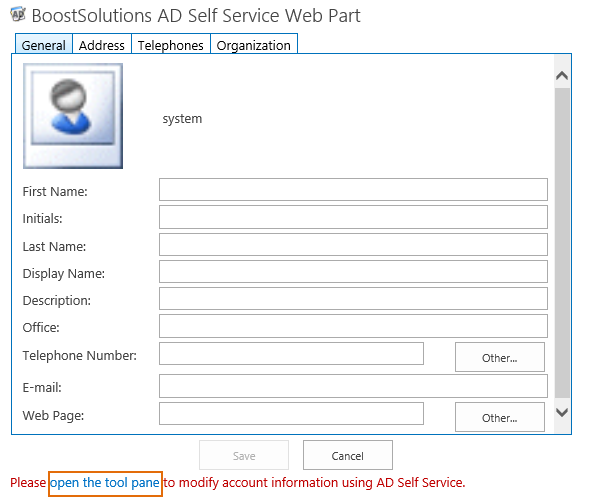Open Other... next to Telephone Number
The width and height of the screenshot is (596, 501).
[499, 357]
